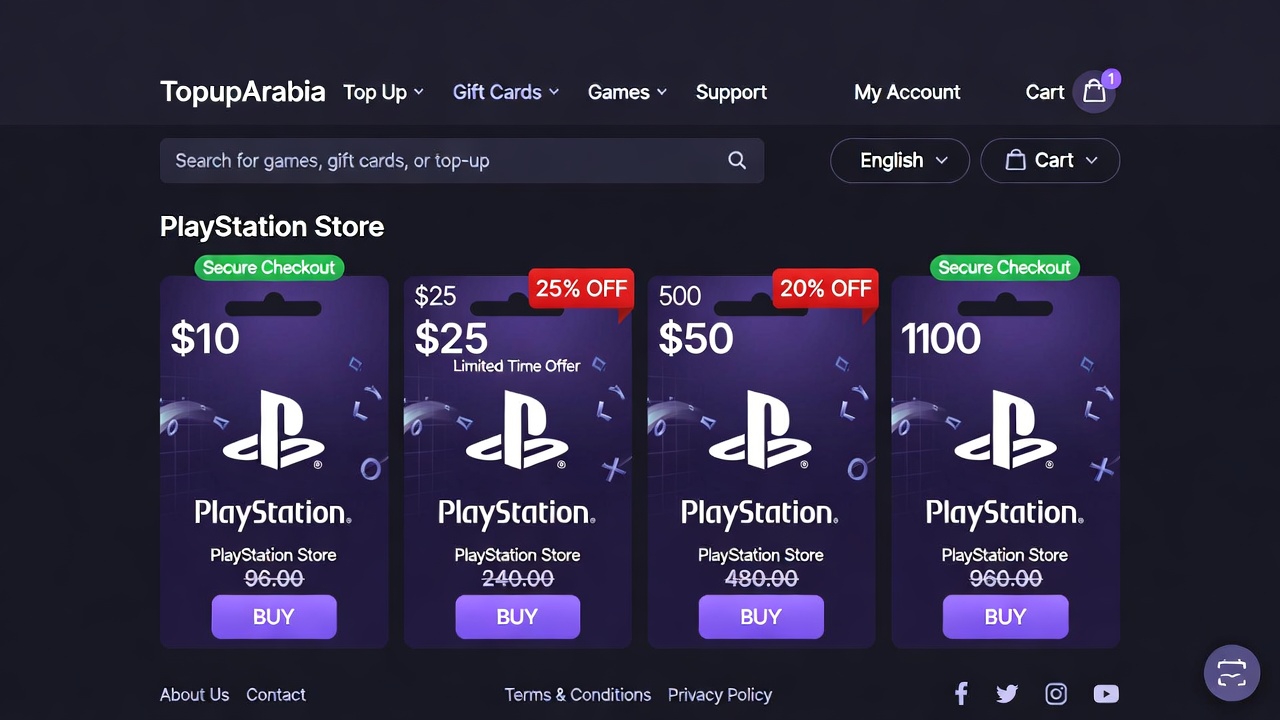Expand the Cart dropdown button
Image resolution: width=1280 pixels, height=720 pixels.
click(1050, 161)
